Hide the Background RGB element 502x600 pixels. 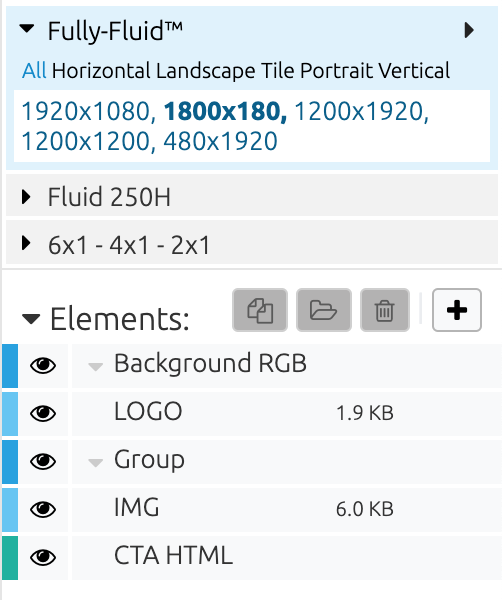pos(43,365)
